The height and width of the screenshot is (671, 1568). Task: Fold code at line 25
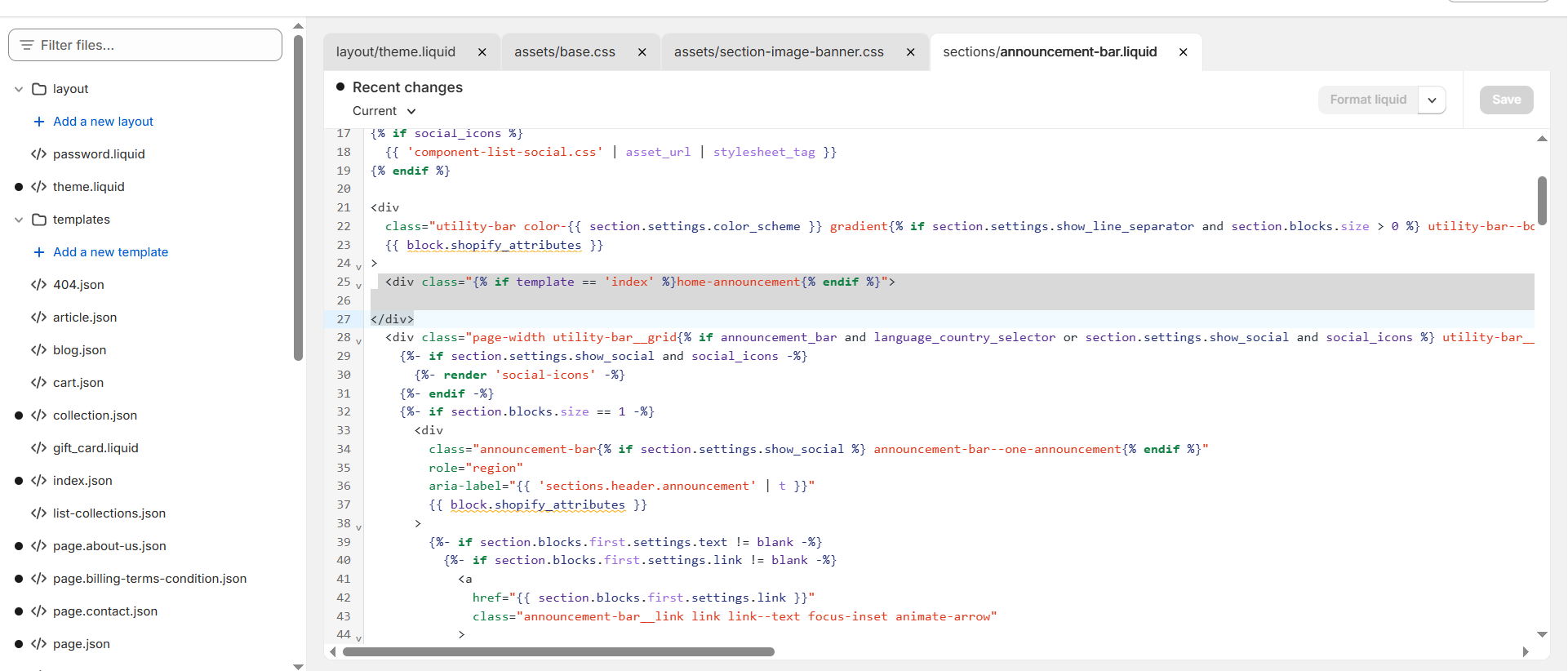coord(358,286)
